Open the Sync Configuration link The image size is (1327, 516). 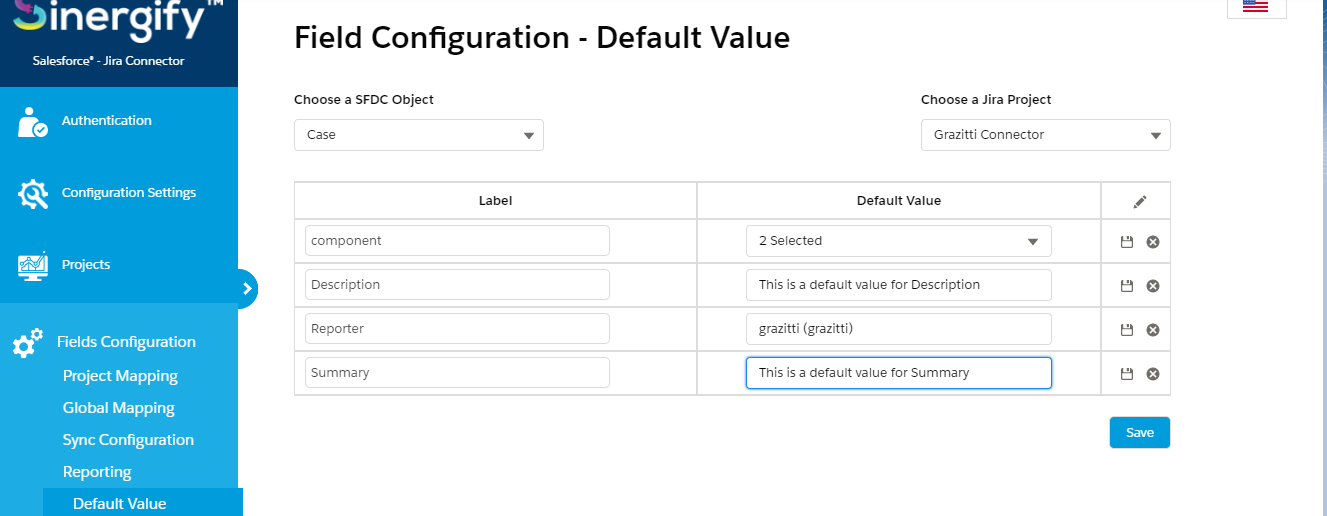click(128, 440)
